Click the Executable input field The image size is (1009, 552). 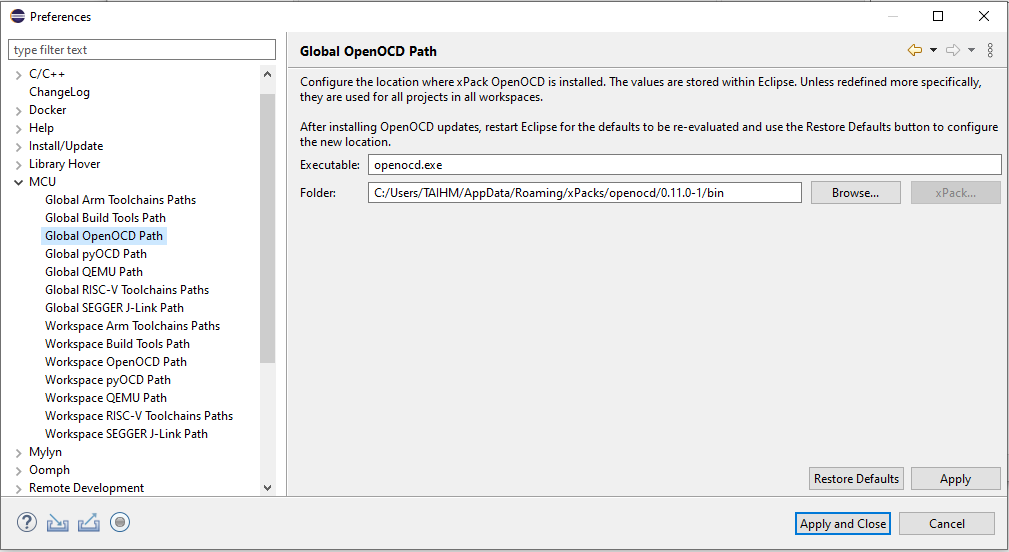coord(685,165)
